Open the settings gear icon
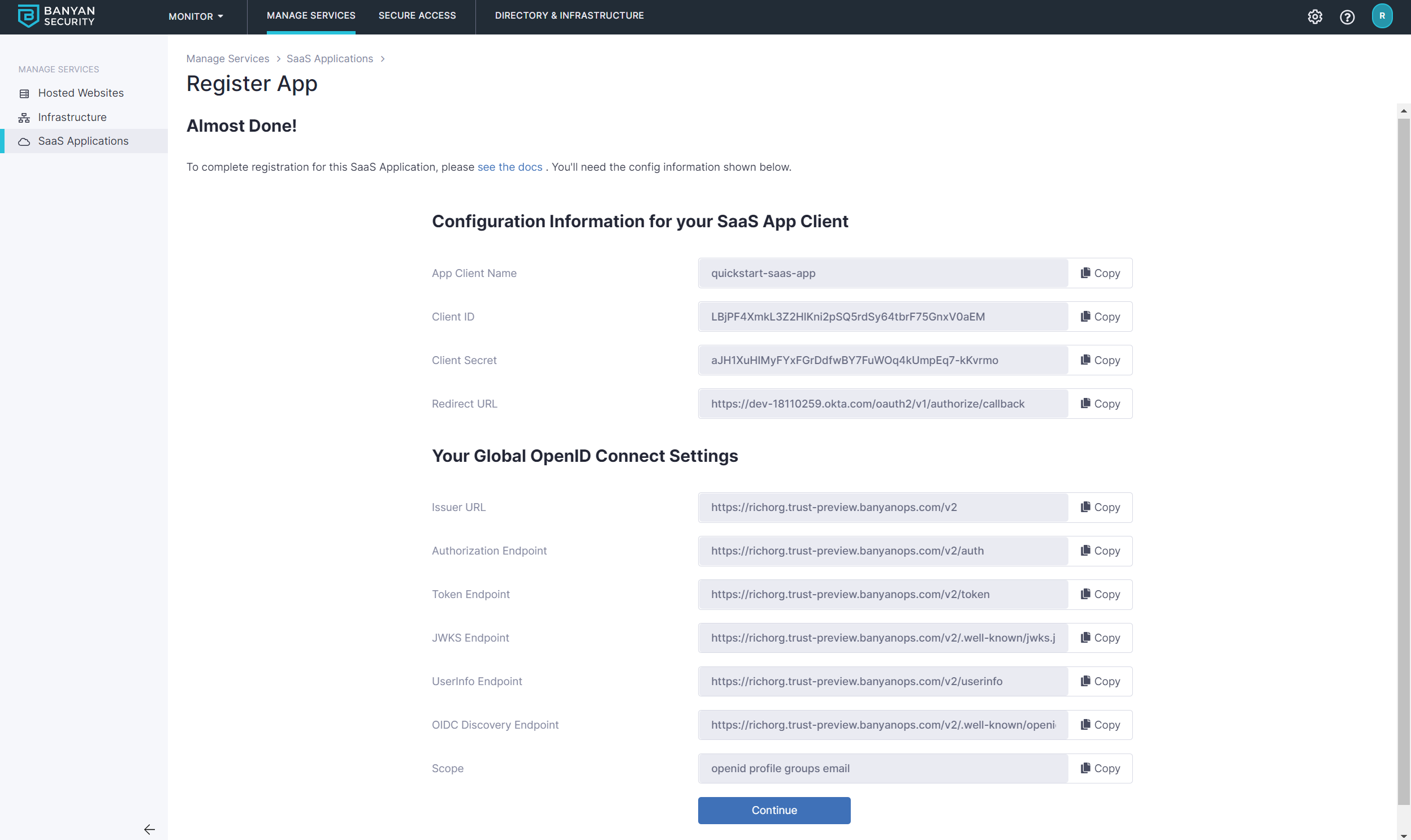The height and width of the screenshot is (840, 1411). [1314, 17]
